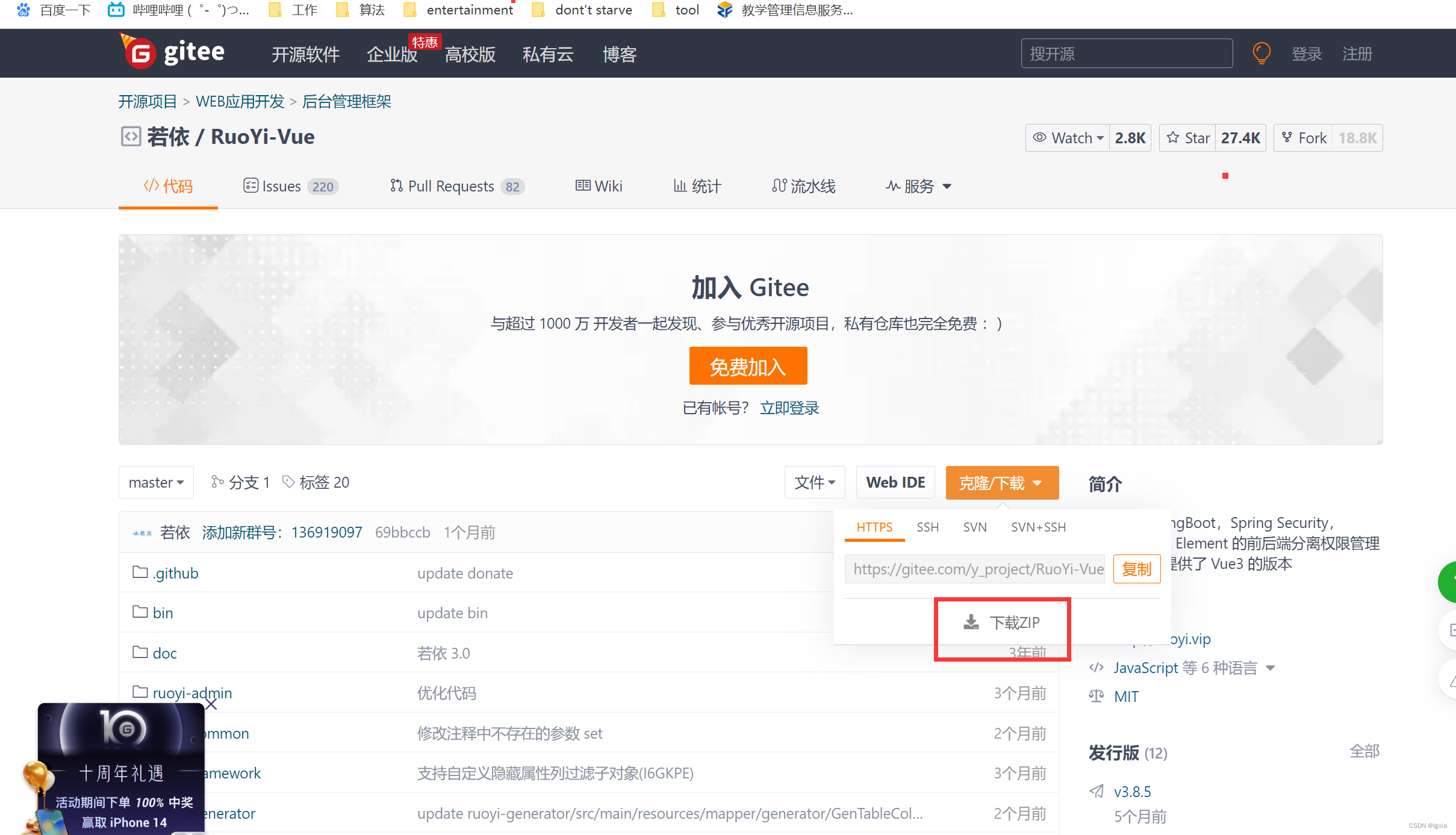The image size is (1456, 835).
Task: Select the SVN+SSH clone tab
Action: (x=1038, y=527)
